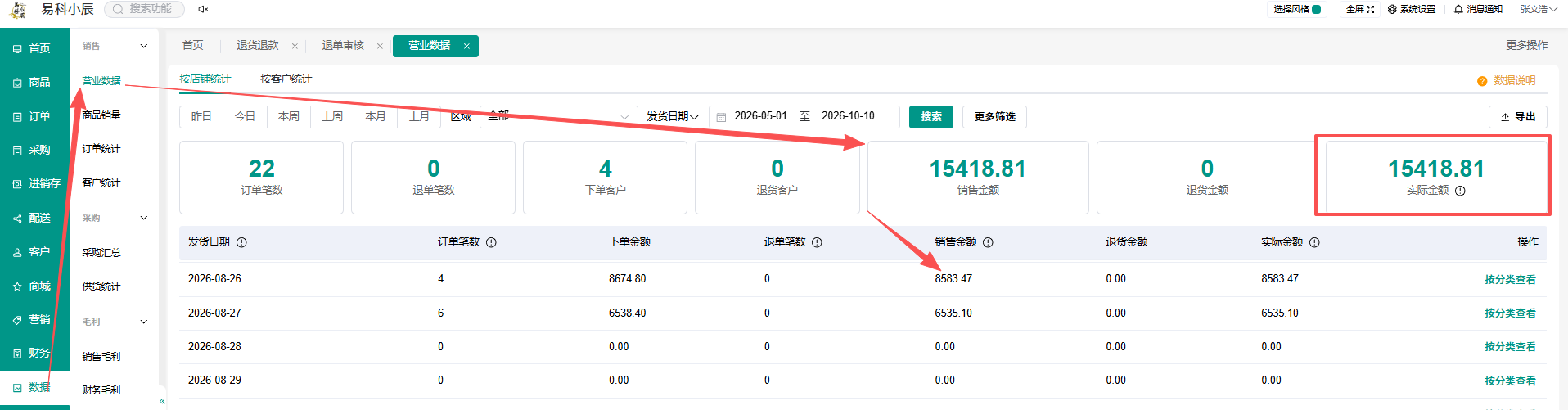The image size is (1568, 410).
Task: Click the start date field 2026-05-01
Action: pos(760,116)
